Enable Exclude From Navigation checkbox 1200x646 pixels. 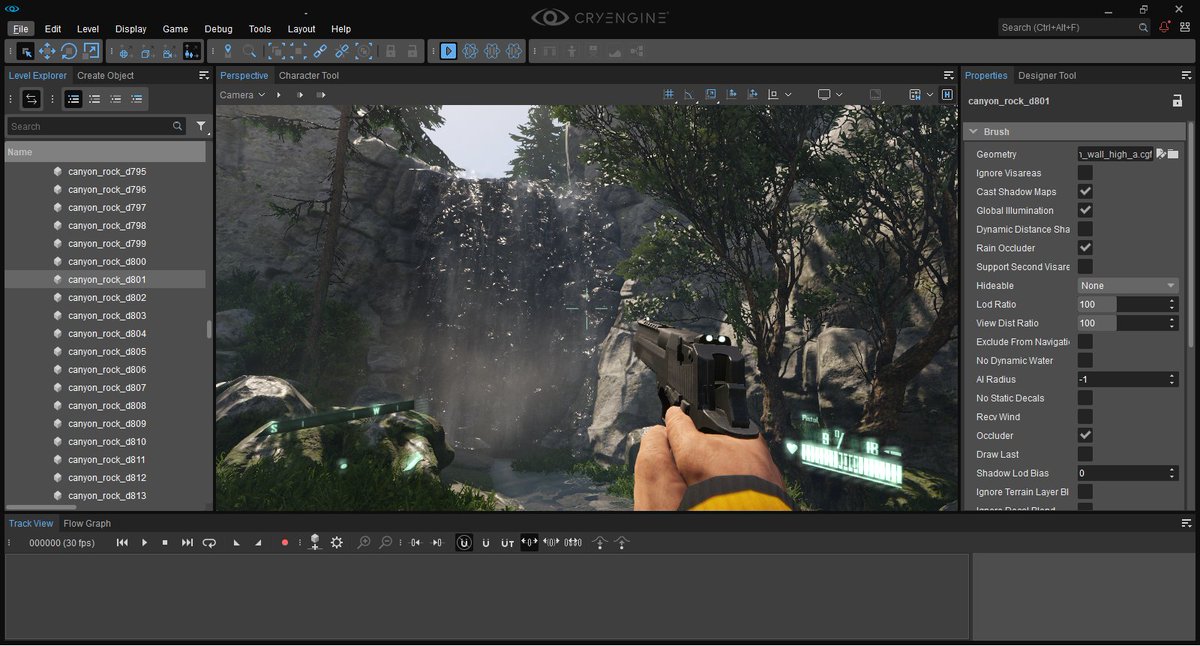[1085, 342]
